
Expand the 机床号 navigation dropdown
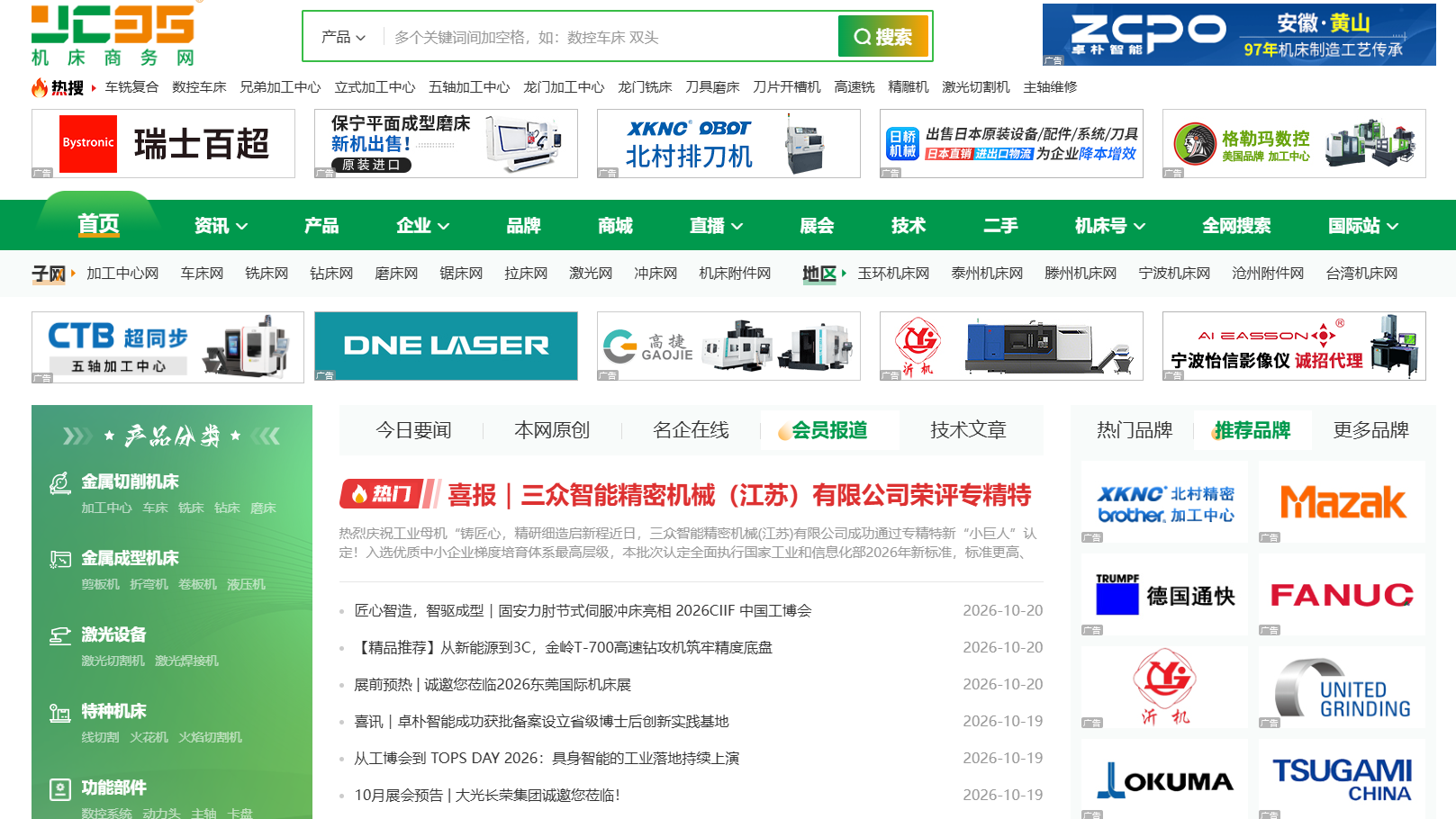pos(1109,226)
